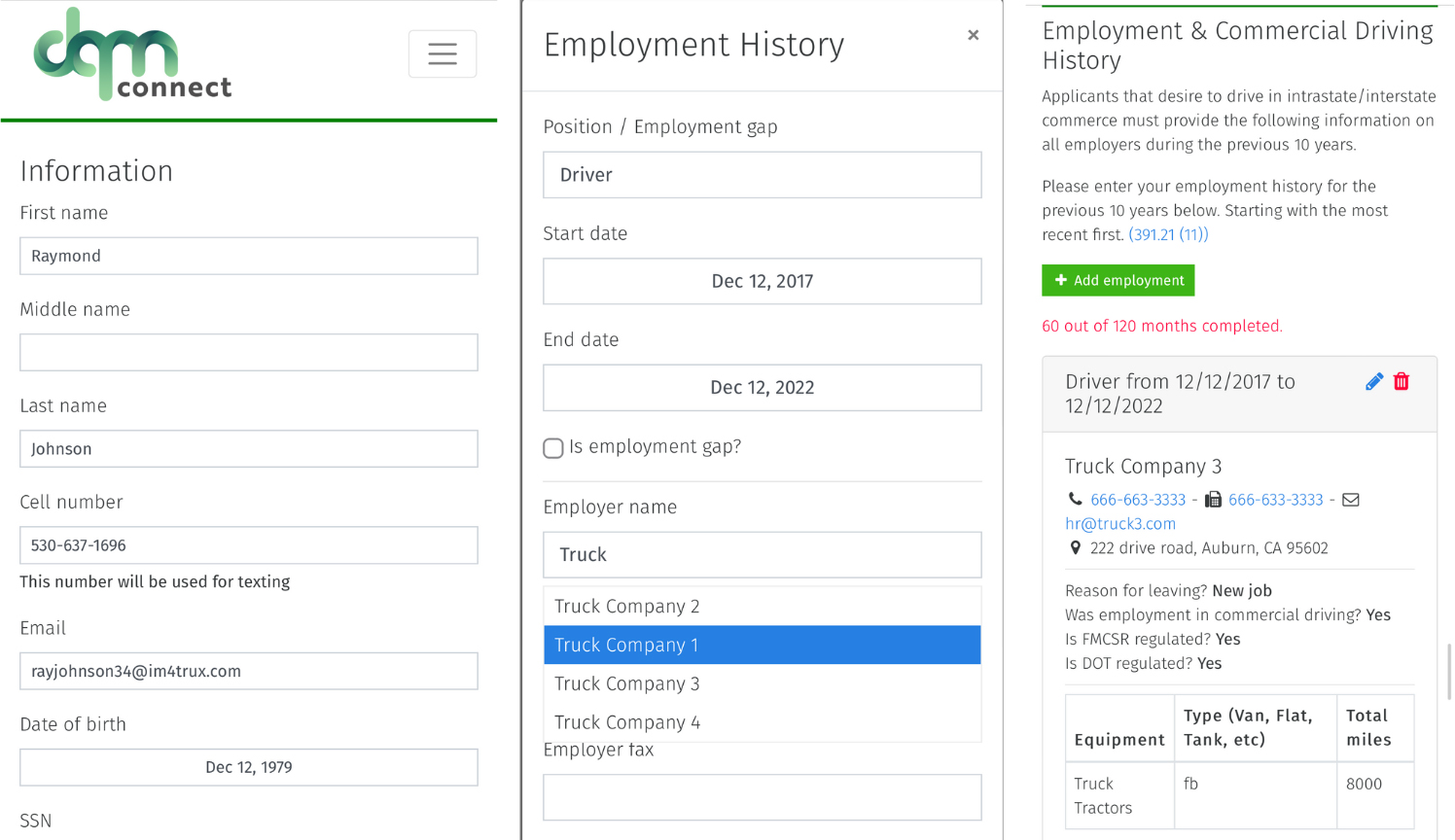This screenshot has height=840, width=1455.
Task: Delete the Driver employment entry trash icon
Action: click(1402, 382)
